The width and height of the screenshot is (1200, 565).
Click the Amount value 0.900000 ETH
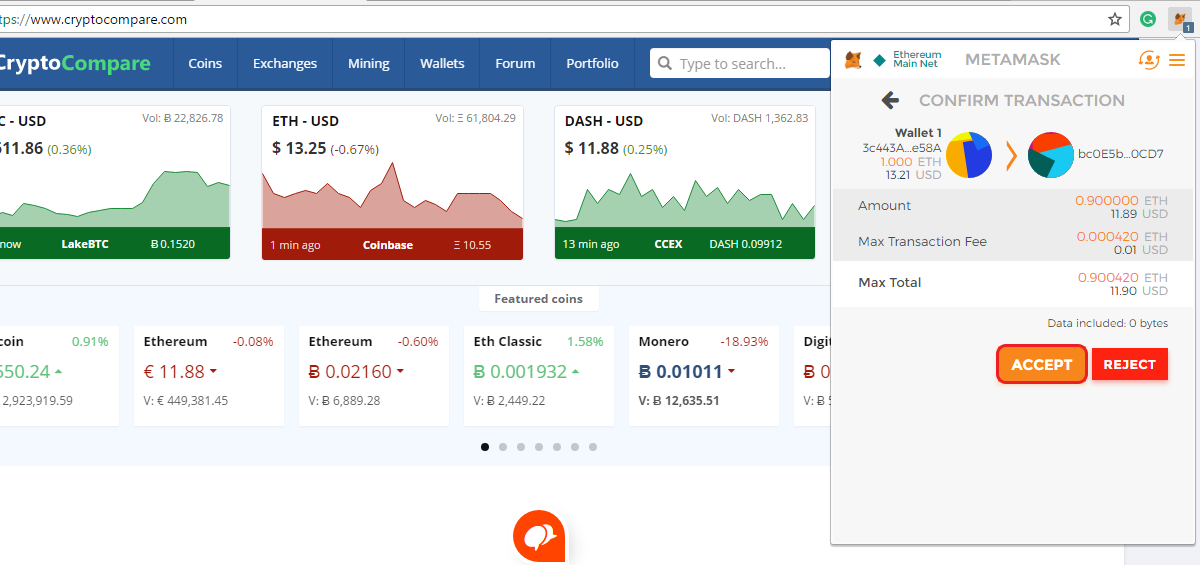tap(1121, 200)
